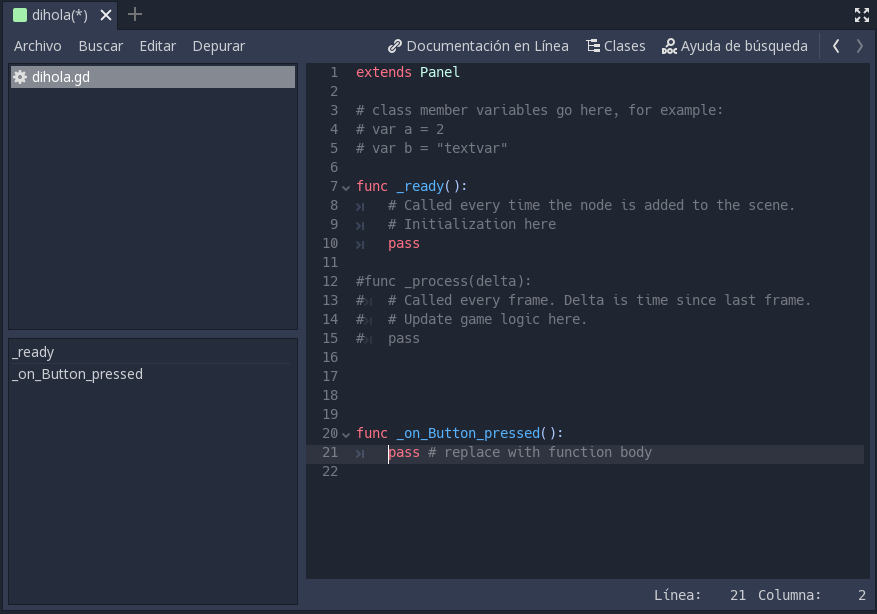
Task: Go back to previous edited document
Action: 836,46
